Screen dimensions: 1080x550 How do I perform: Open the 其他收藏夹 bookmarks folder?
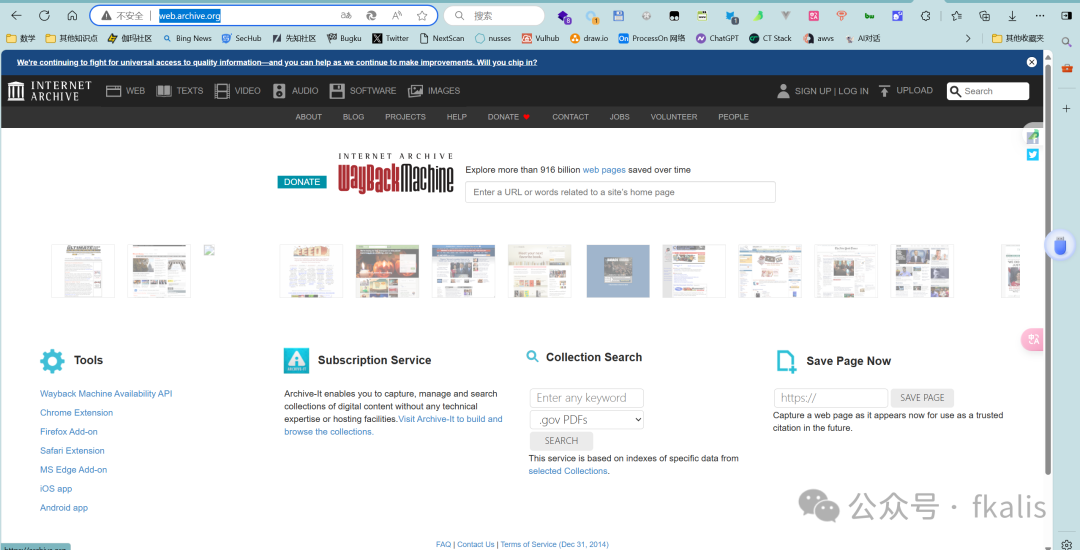[1018, 39]
